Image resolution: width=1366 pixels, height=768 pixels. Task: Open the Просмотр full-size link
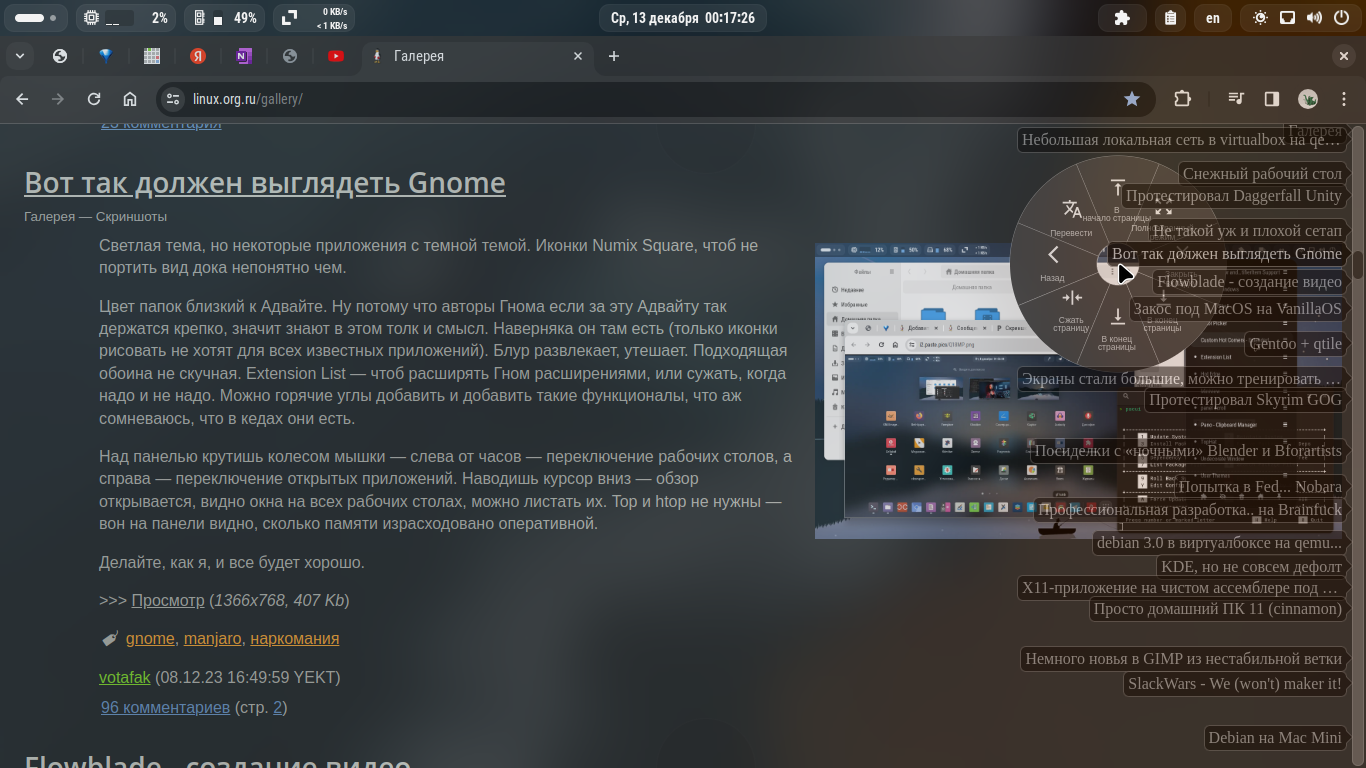(x=167, y=600)
